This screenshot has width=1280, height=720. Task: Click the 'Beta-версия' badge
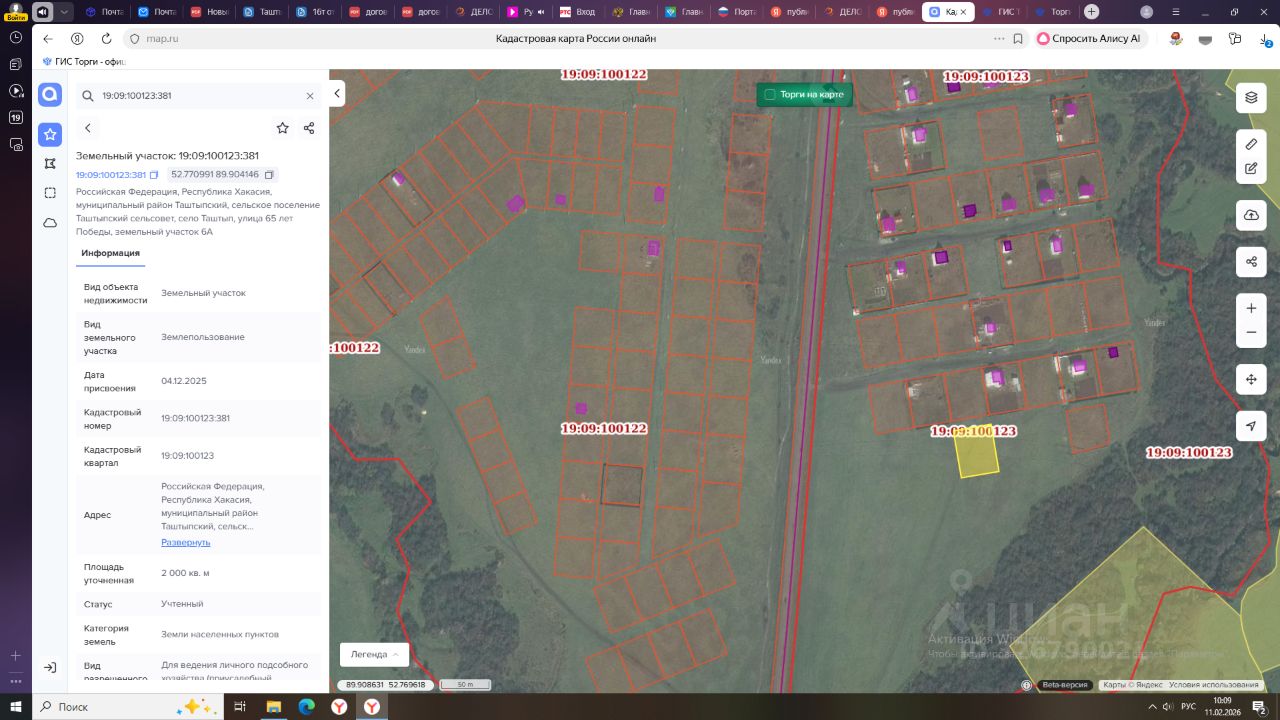[1065, 685]
